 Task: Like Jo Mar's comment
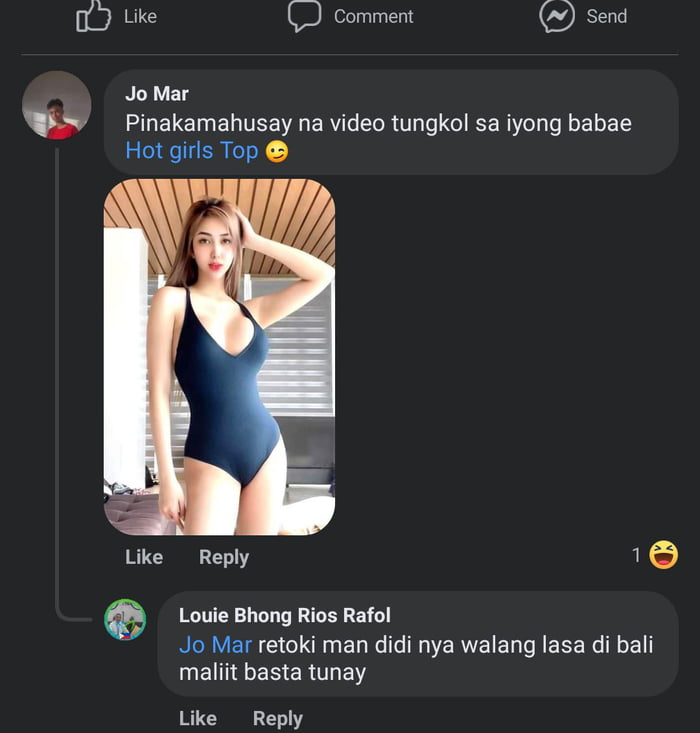pyautogui.click(x=144, y=557)
